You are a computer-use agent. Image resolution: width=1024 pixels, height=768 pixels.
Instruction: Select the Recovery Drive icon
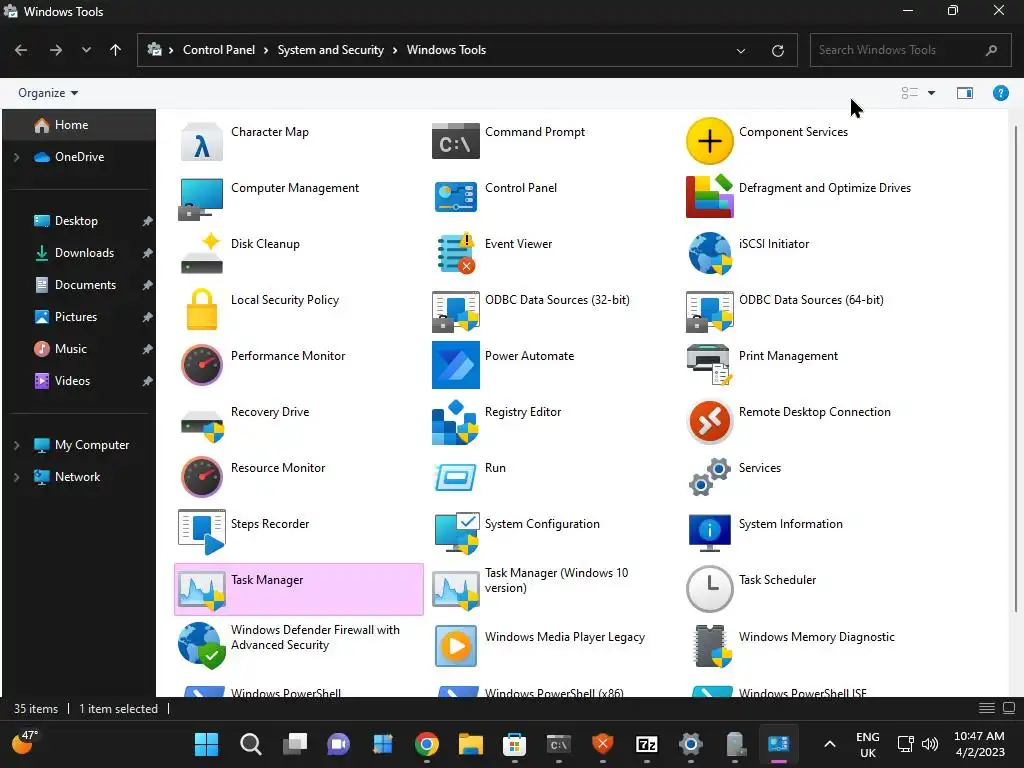201,425
